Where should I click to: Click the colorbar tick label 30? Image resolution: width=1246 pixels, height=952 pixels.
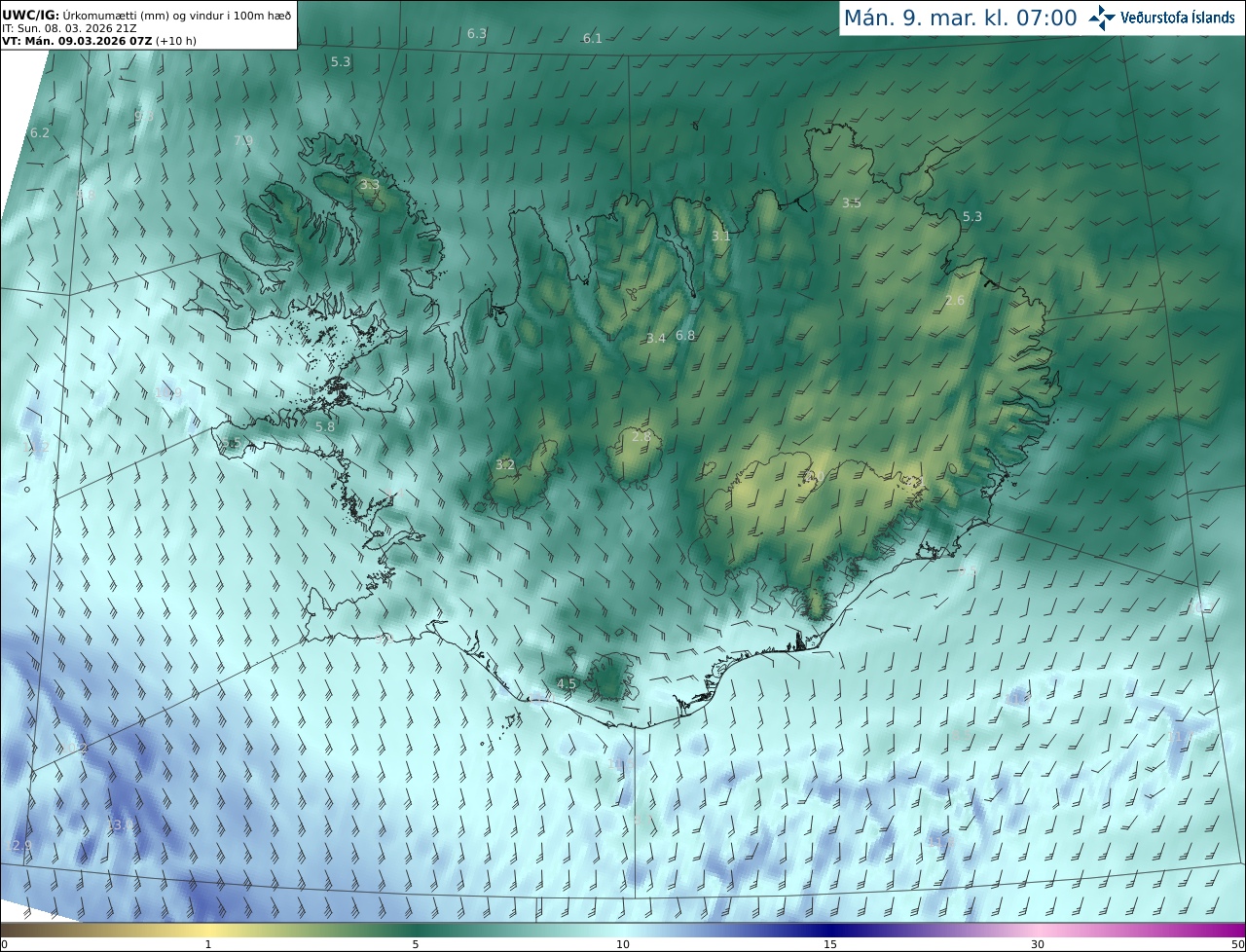(1038, 944)
